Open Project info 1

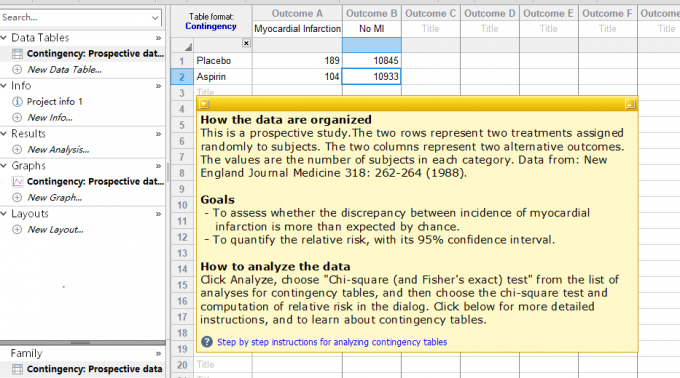(x=55, y=102)
